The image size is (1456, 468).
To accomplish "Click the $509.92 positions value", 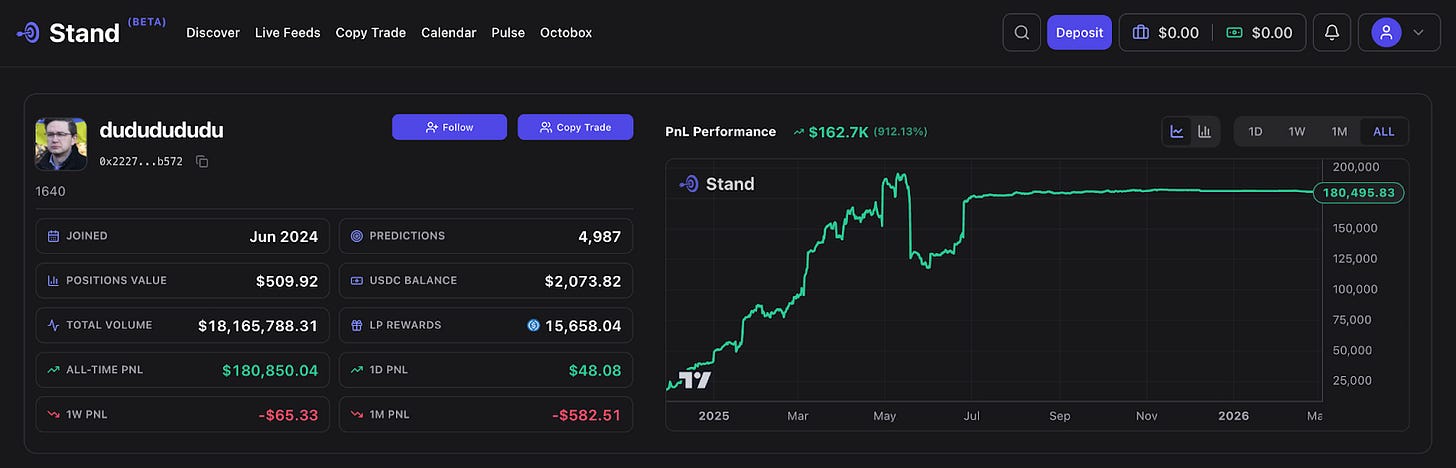I will 287,280.
